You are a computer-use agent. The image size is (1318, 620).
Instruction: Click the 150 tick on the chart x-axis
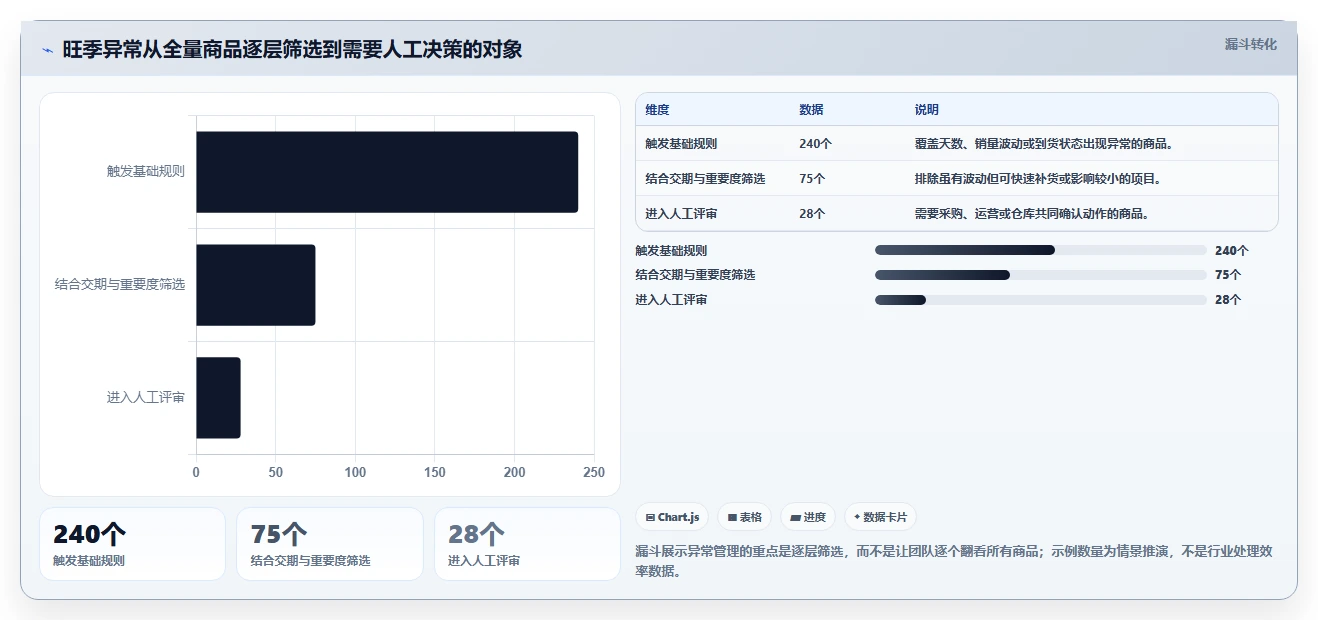tap(434, 473)
